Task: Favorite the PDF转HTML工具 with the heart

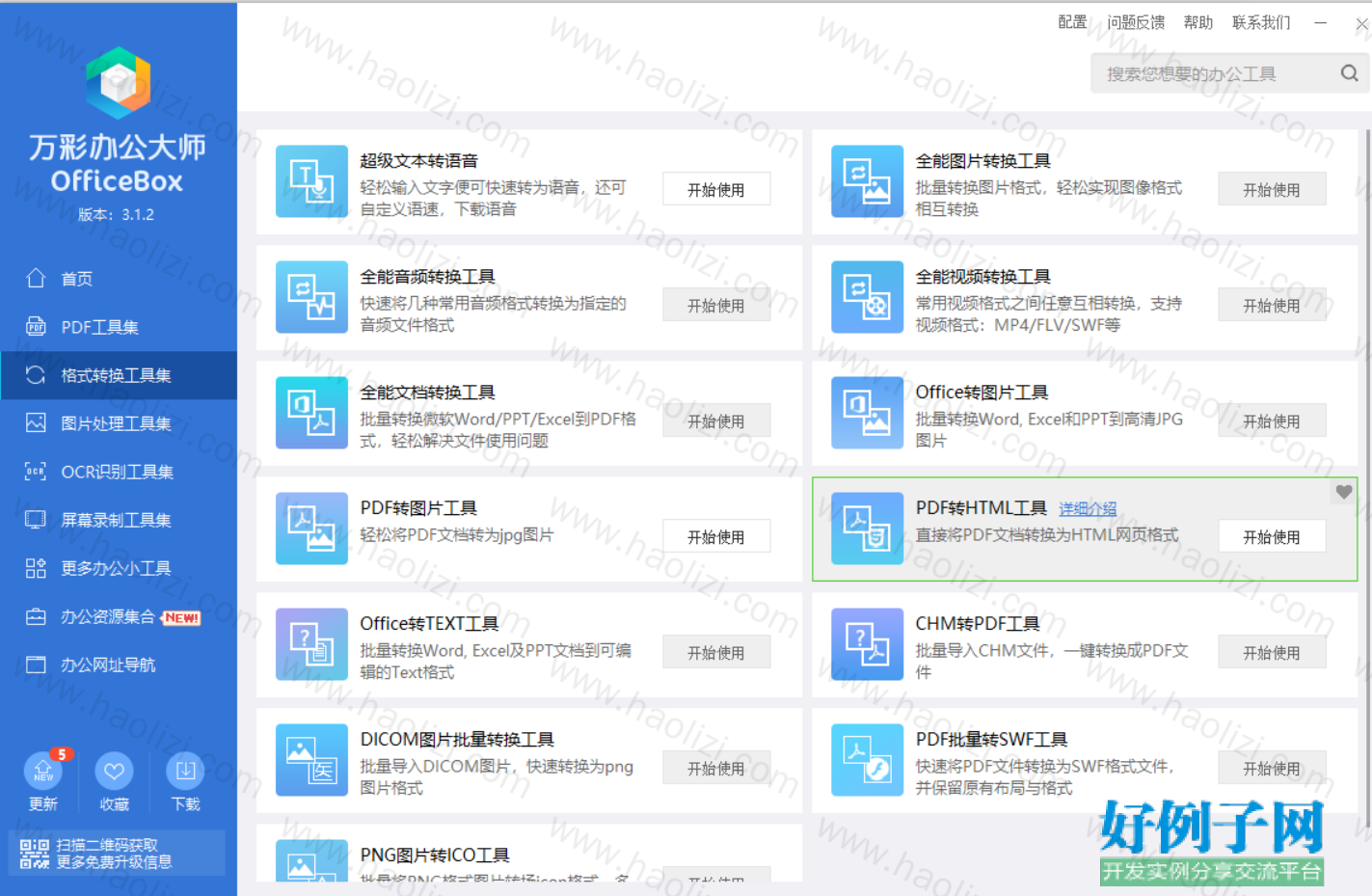Action: 1343,492
